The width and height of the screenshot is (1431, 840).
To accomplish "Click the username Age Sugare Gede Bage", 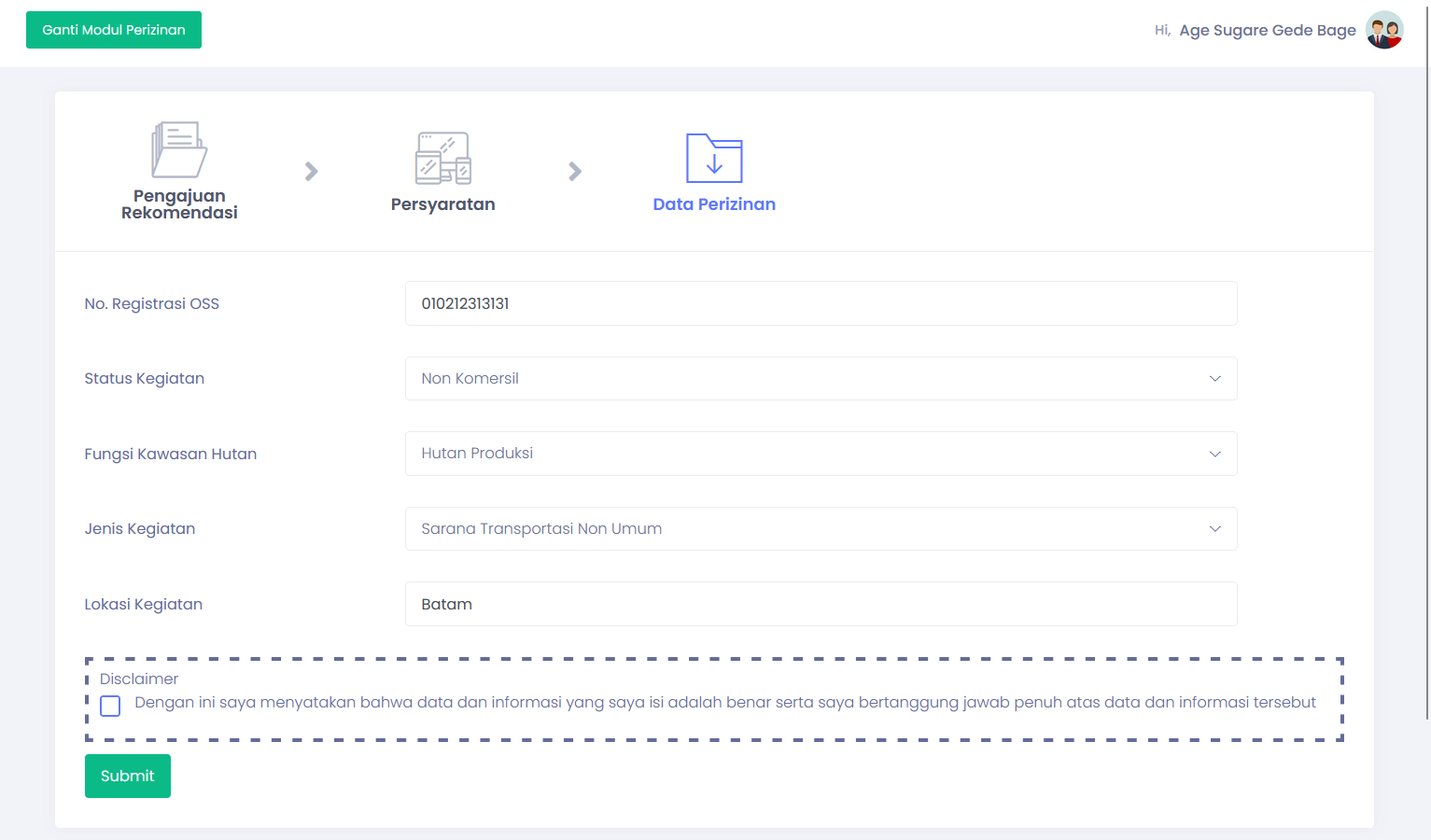I will tap(1267, 30).
